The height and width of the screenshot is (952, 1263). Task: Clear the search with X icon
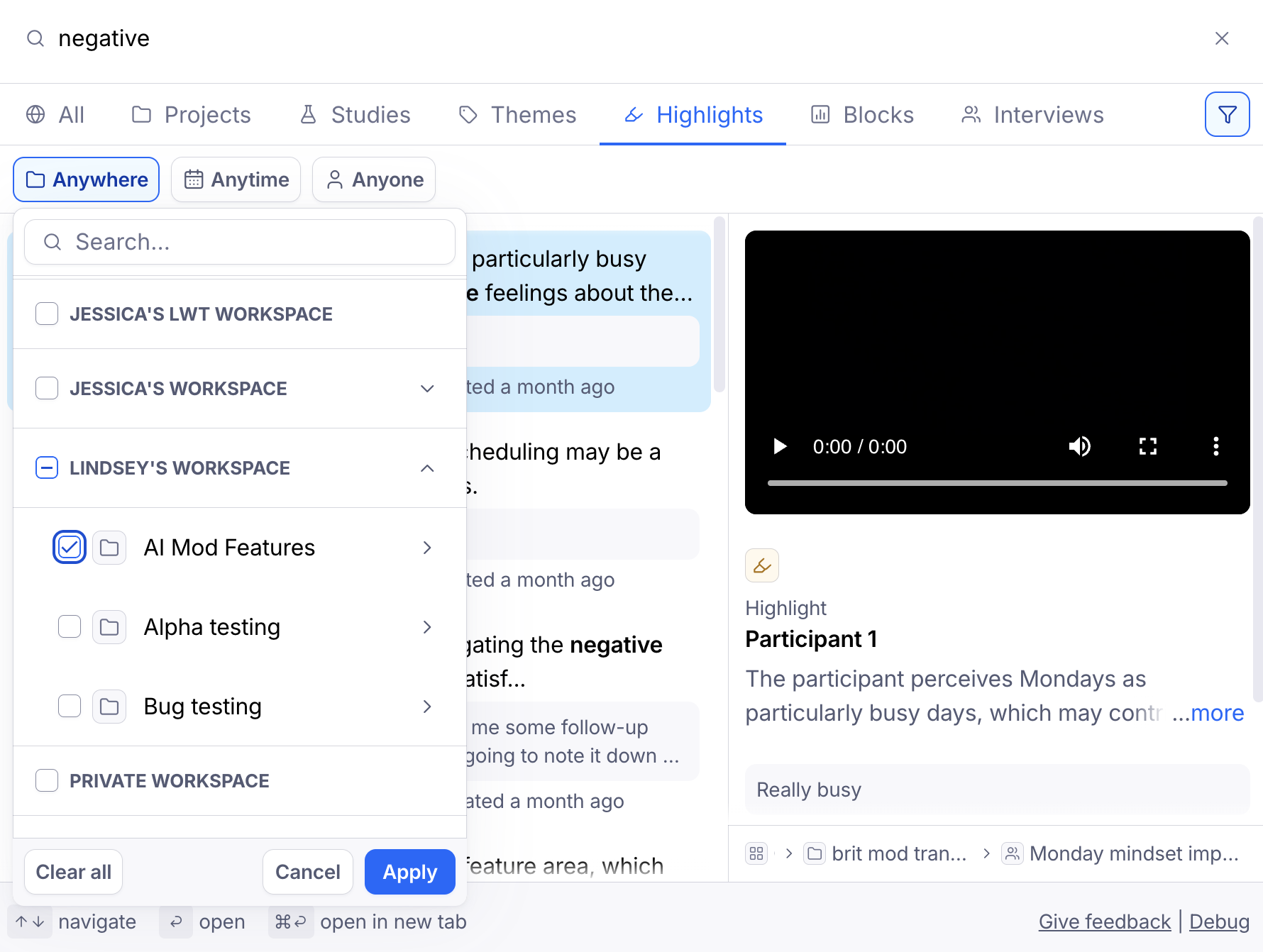1221,38
